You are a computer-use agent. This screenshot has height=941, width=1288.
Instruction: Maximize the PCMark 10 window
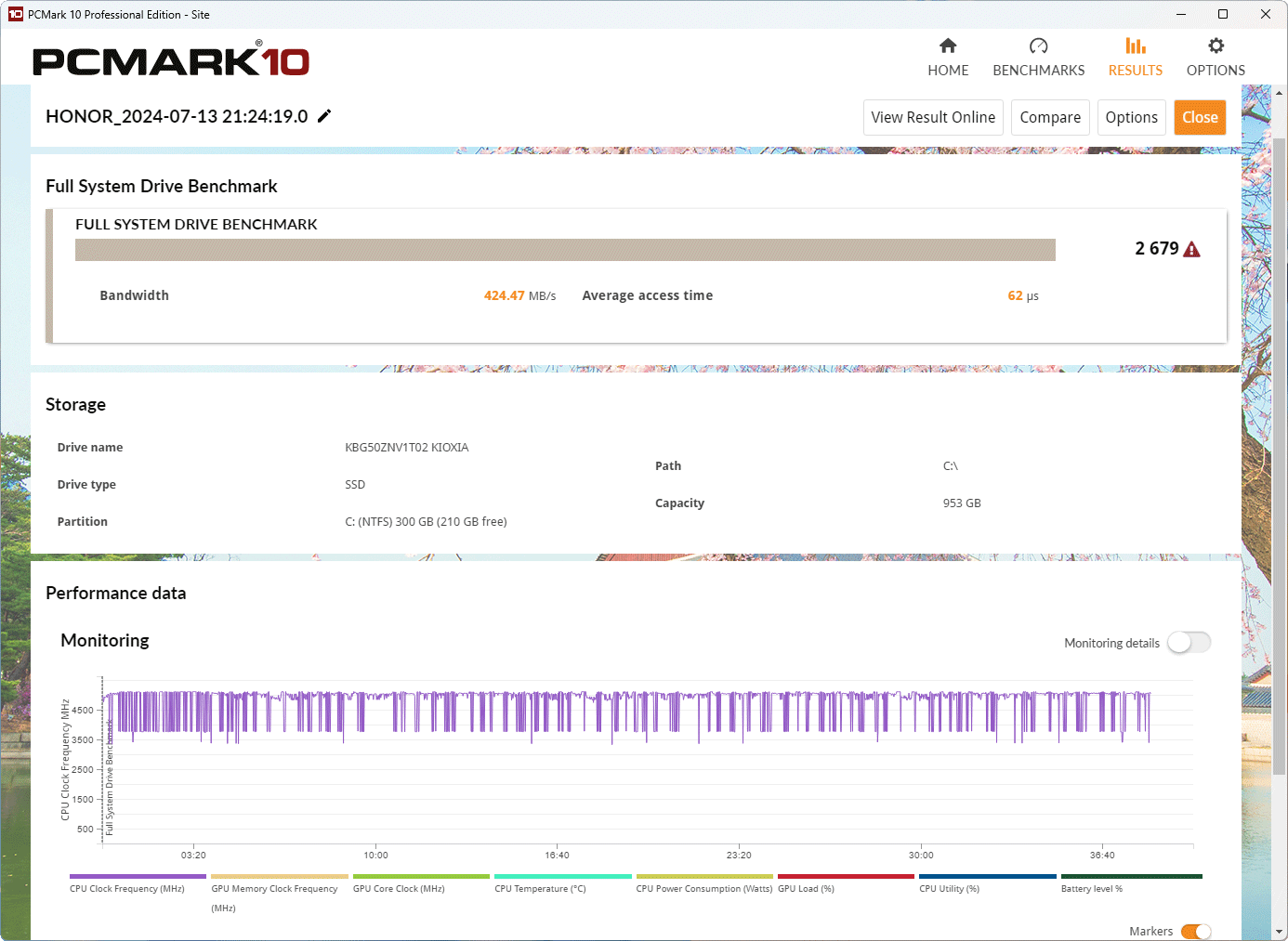pos(1223,14)
